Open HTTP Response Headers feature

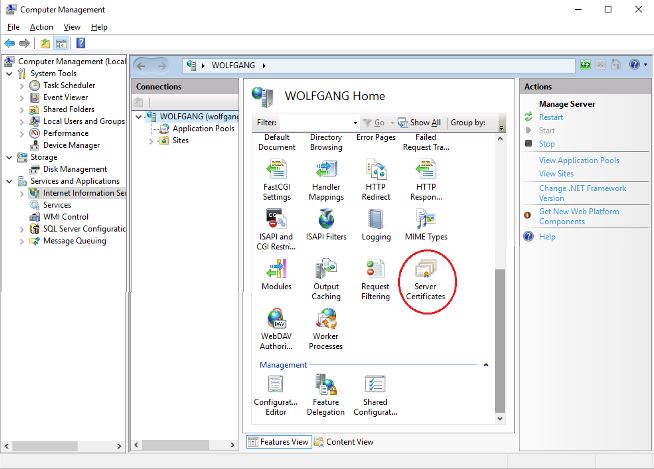pos(426,180)
